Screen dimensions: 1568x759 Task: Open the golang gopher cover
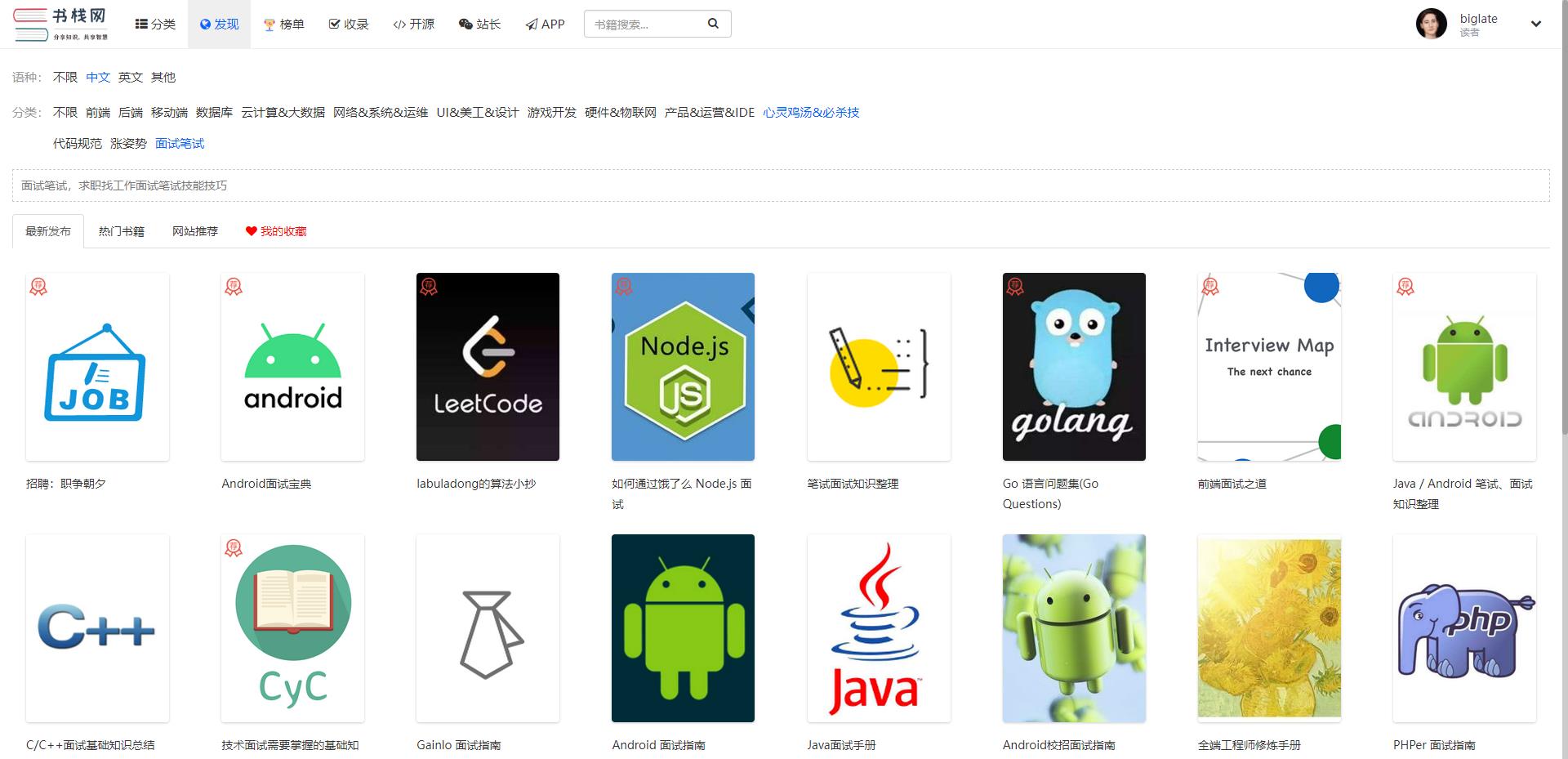click(x=1074, y=367)
